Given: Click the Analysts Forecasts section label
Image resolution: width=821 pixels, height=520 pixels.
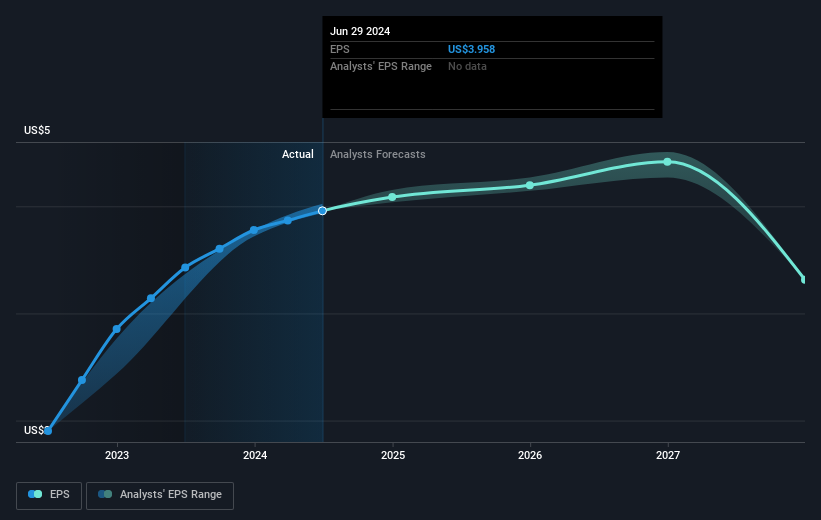Looking at the screenshot, I should coord(378,154).
